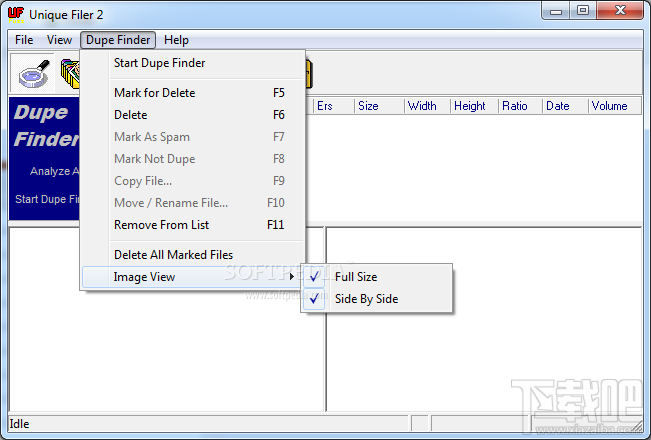Click the Analyze link in blue panel
This screenshot has height=440, width=651.
click(x=54, y=171)
